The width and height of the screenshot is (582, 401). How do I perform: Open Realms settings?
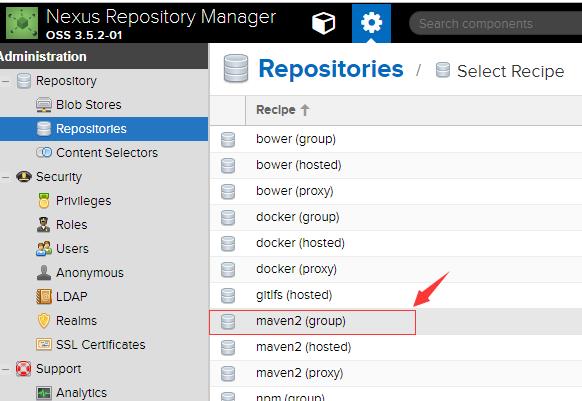(76, 321)
